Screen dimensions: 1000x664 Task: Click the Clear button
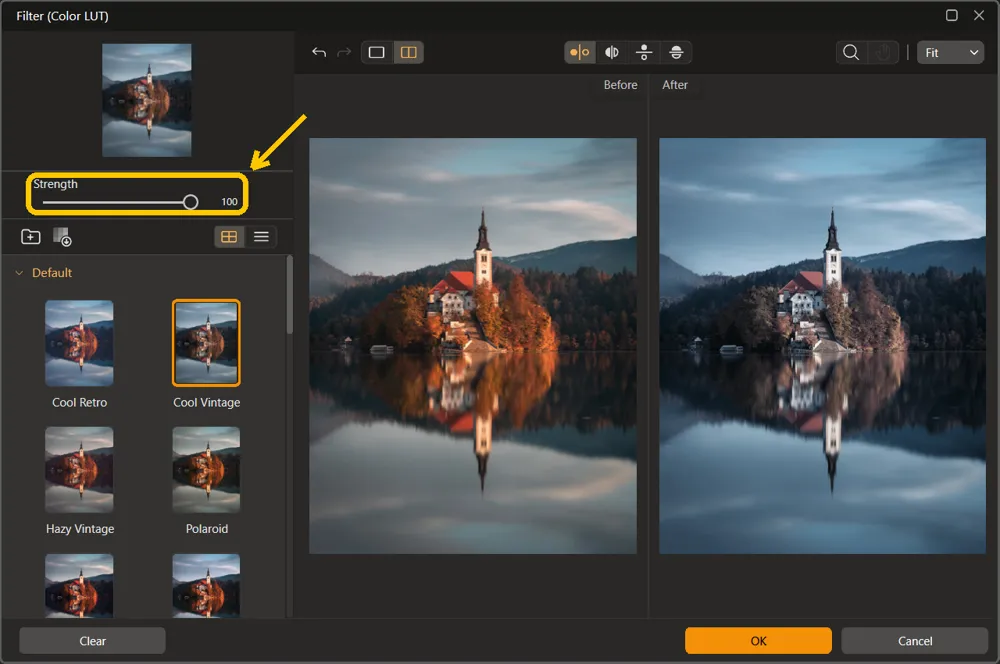92,640
